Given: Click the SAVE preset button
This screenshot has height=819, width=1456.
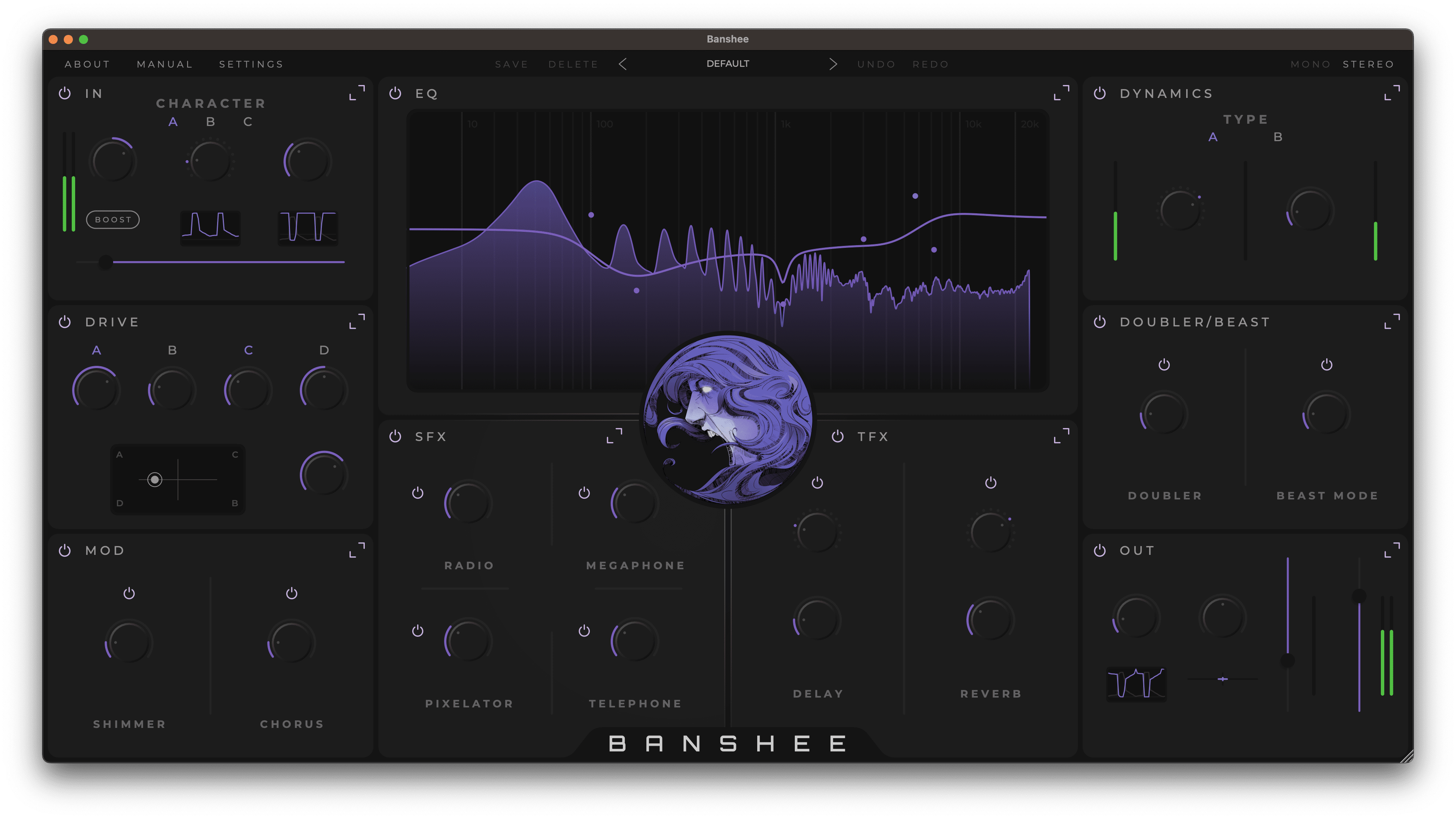Looking at the screenshot, I should click(512, 65).
